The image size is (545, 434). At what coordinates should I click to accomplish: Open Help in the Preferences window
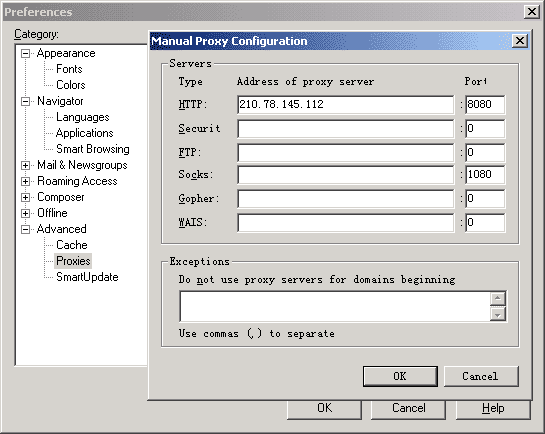(x=493, y=410)
